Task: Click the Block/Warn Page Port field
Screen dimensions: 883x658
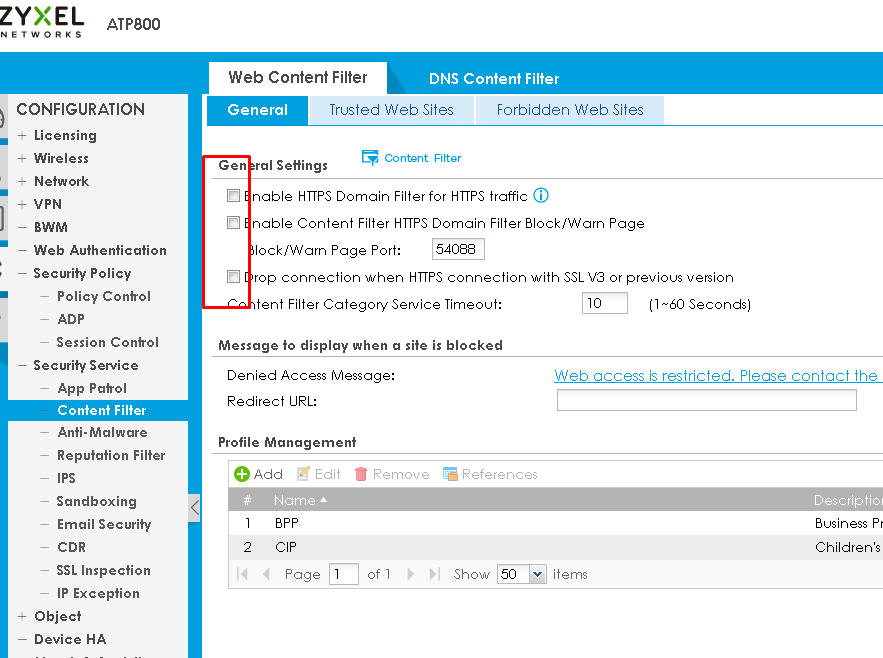Action: (458, 249)
